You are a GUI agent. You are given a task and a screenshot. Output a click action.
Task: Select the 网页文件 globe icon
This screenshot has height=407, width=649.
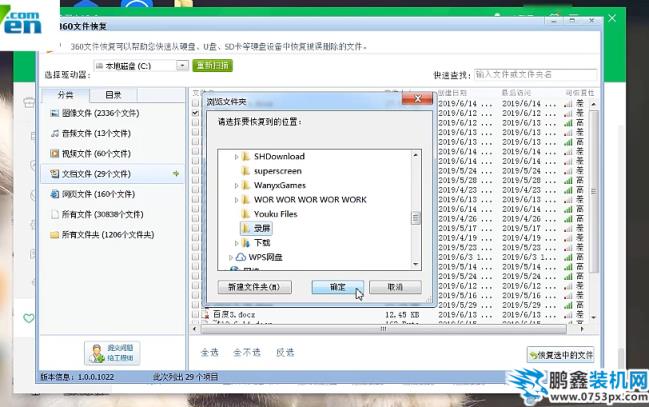pyautogui.click(x=54, y=194)
